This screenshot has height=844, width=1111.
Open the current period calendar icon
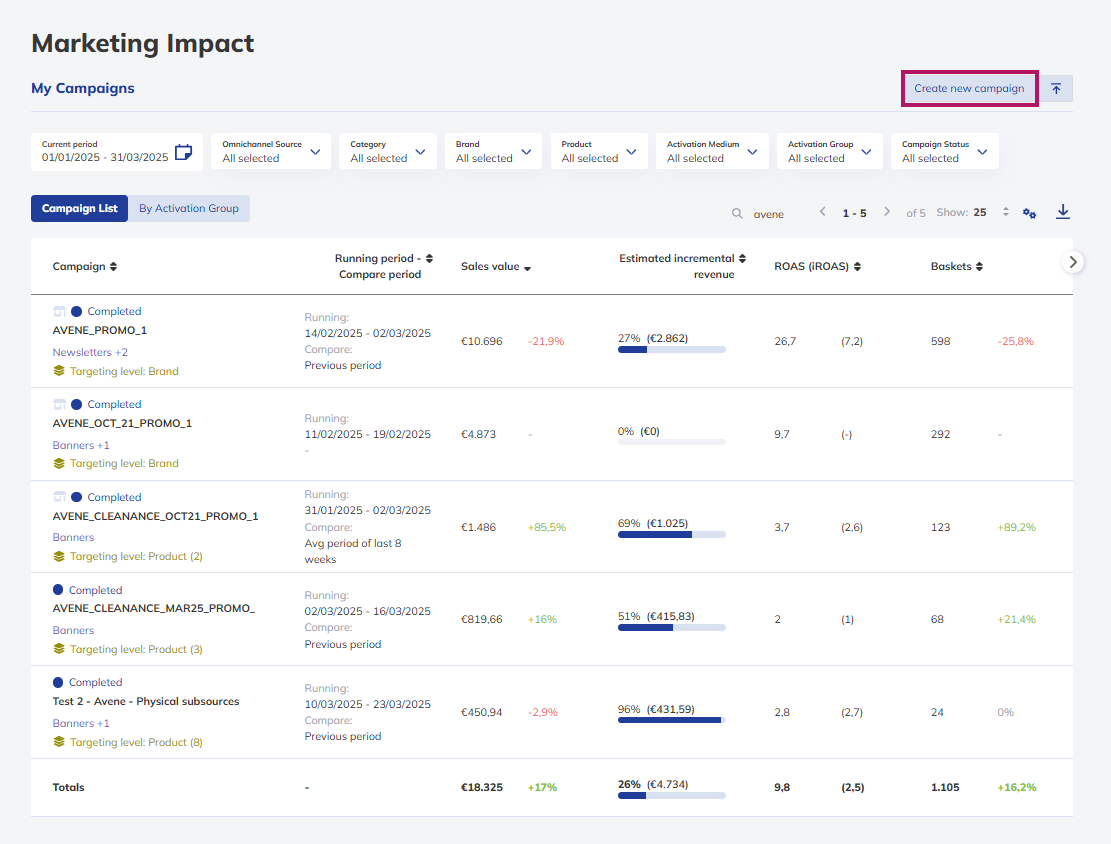pos(184,152)
